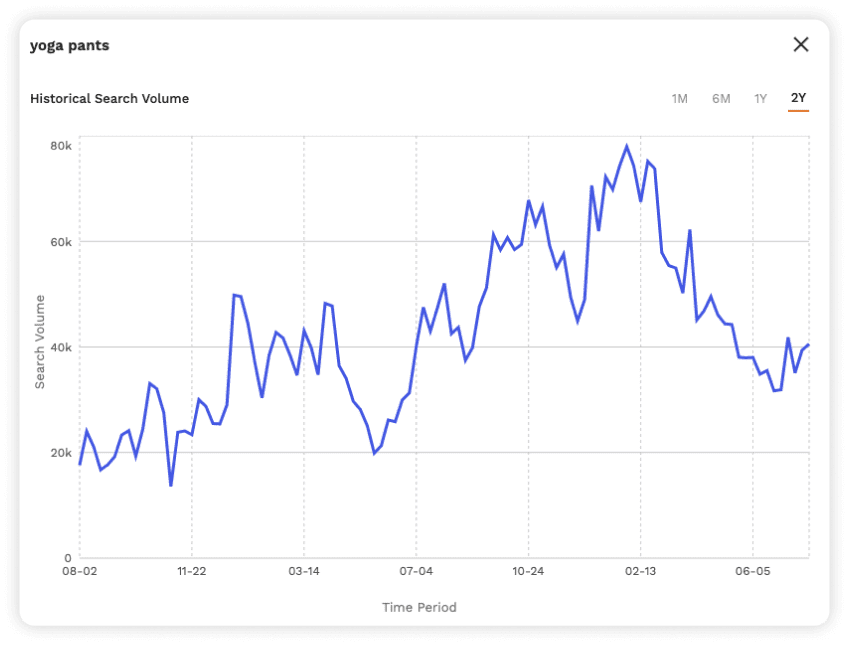This screenshot has width=848, height=645.
Task: Click the 20k y-axis label
Action: coord(61,452)
